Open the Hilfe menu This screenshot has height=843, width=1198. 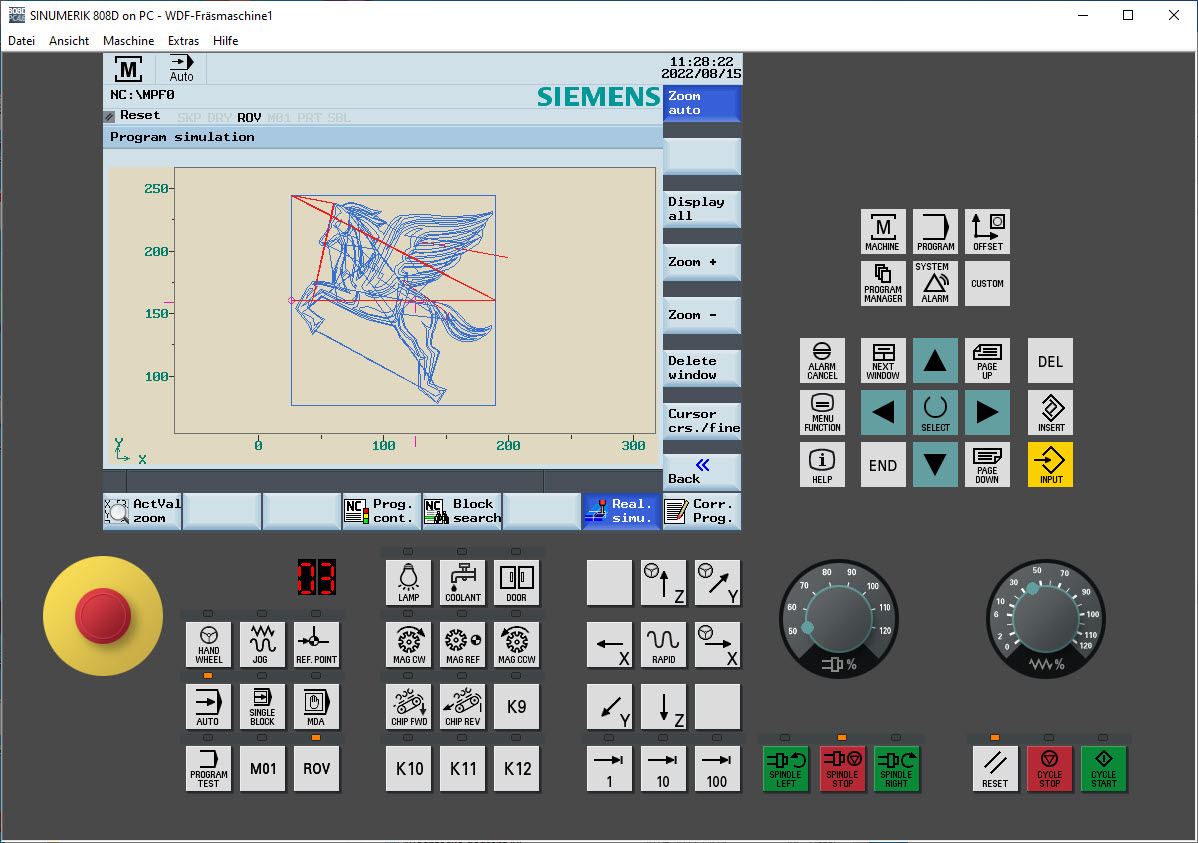tap(225, 41)
